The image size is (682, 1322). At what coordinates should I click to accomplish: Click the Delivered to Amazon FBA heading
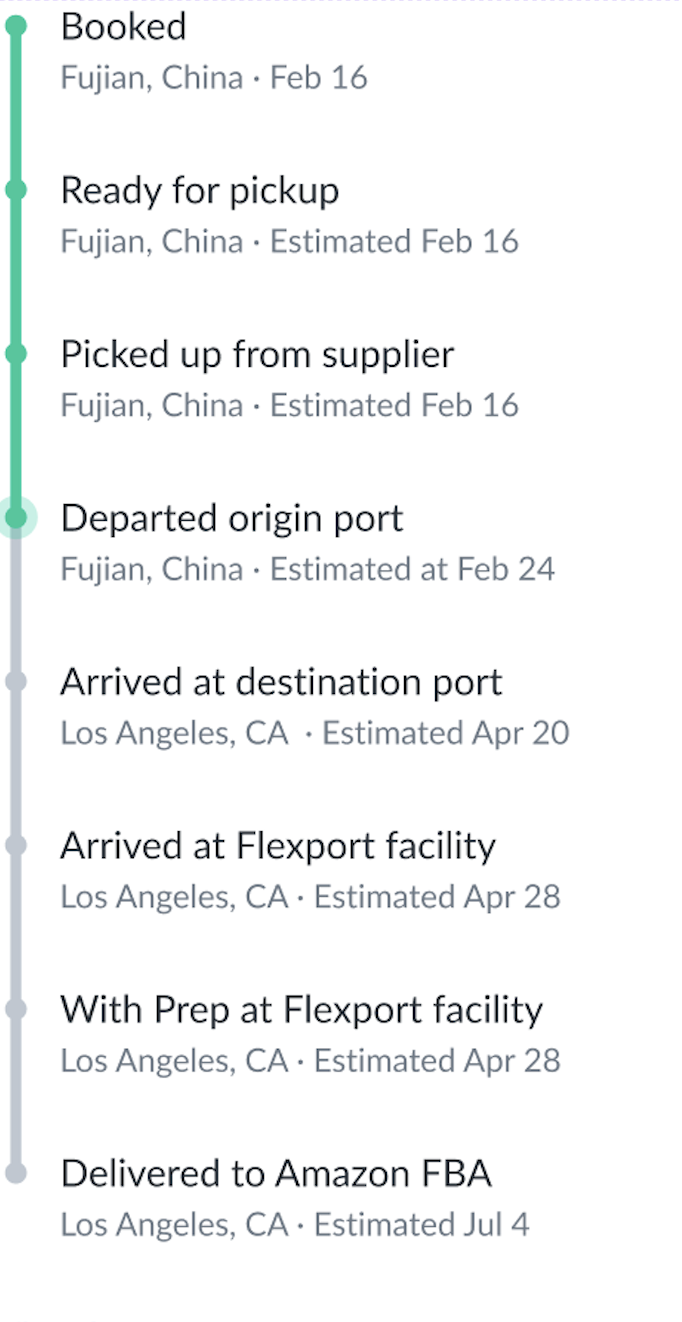point(276,1173)
